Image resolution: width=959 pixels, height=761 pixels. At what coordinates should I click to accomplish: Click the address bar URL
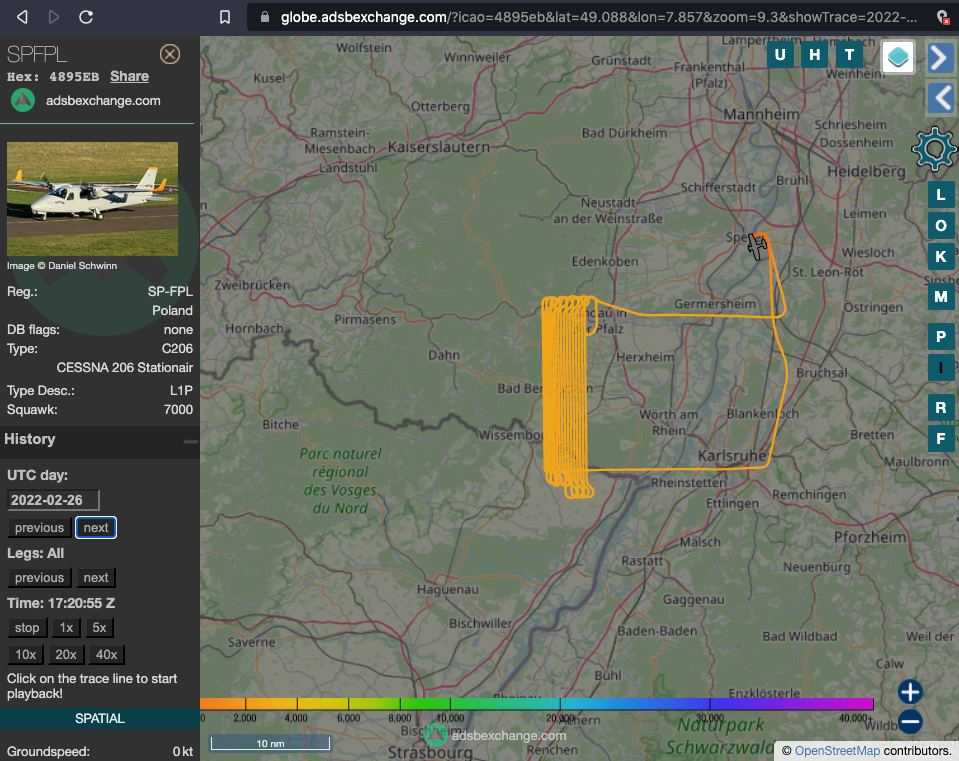point(598,17)
